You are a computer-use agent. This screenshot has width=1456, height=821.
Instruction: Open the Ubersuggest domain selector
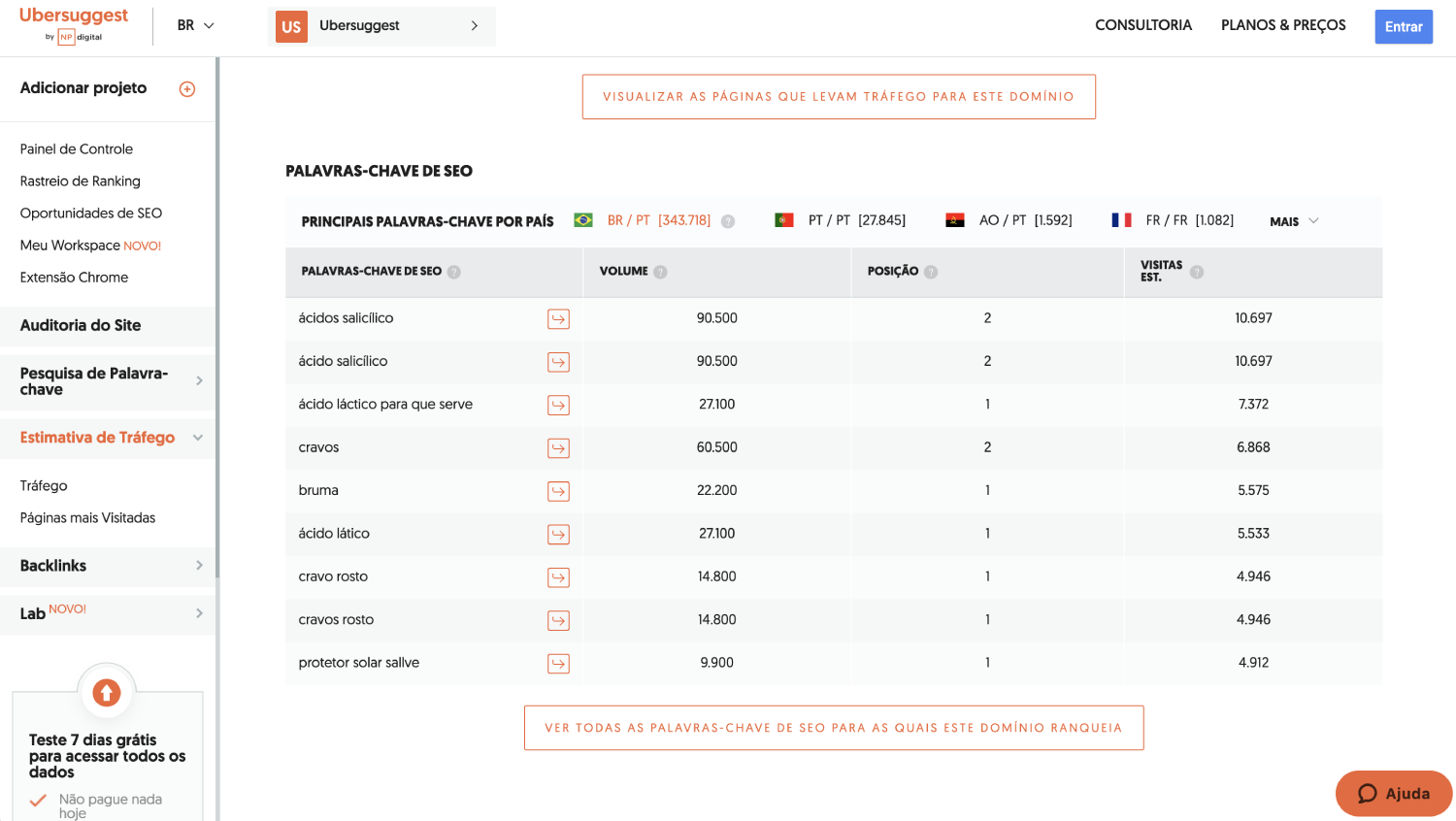pos(381,26)
